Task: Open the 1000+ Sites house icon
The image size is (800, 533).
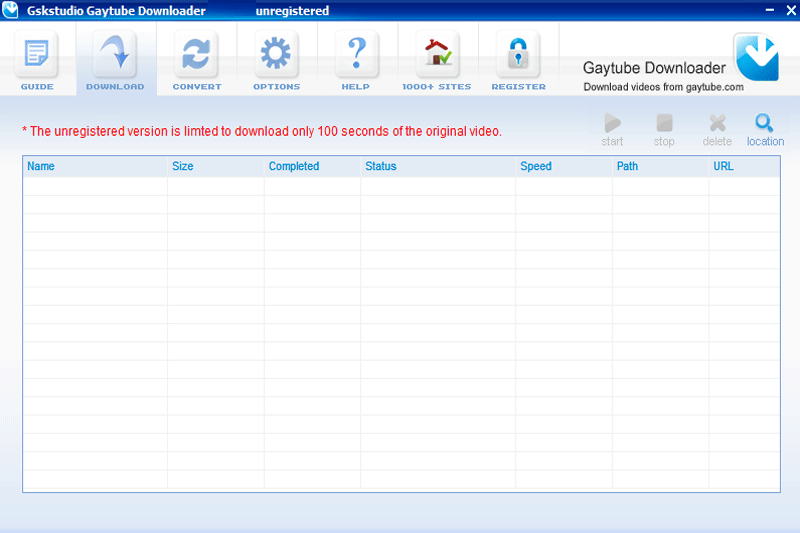Action: click(437, 54)
